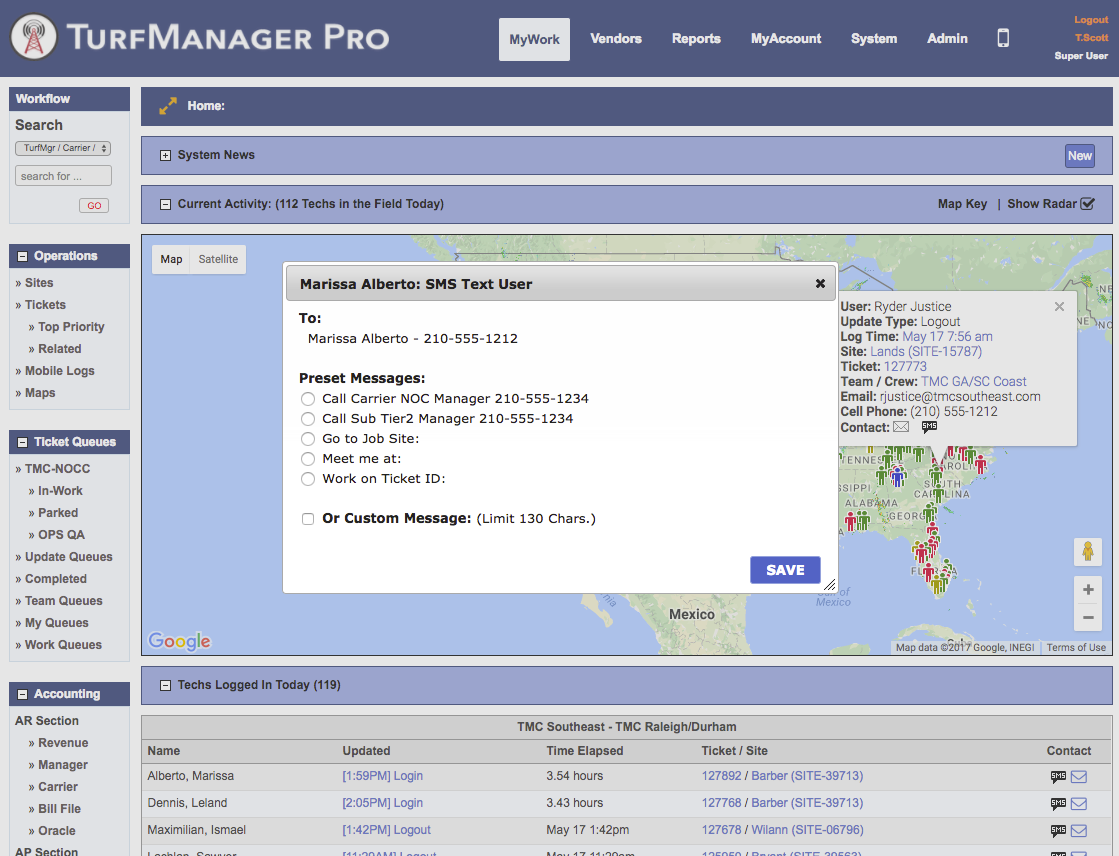This screenshot has width=1119, height=856.
Task: Click the search for input field
Action: click(64, 176)
